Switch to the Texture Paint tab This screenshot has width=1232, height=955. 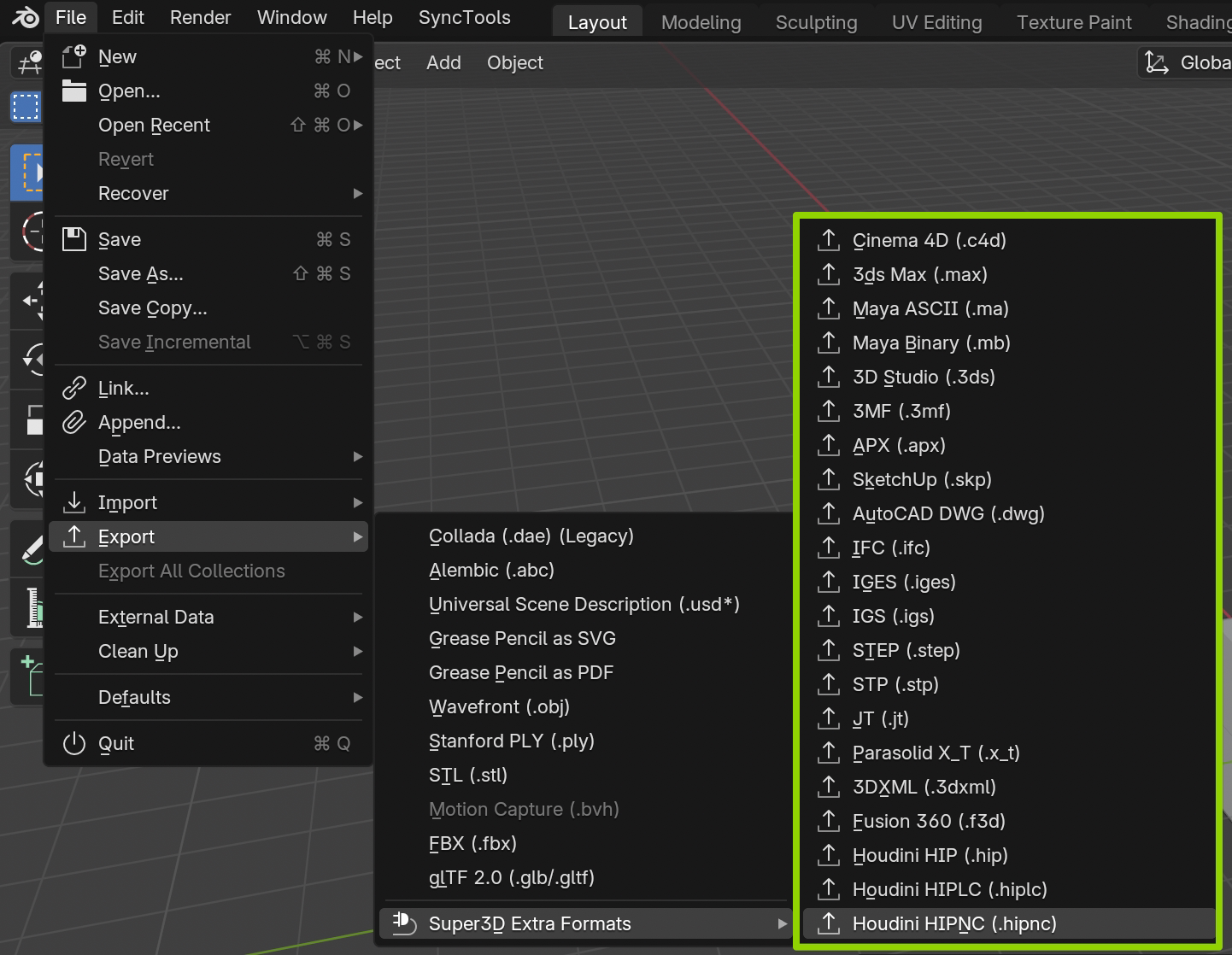tap(1074, 22)
